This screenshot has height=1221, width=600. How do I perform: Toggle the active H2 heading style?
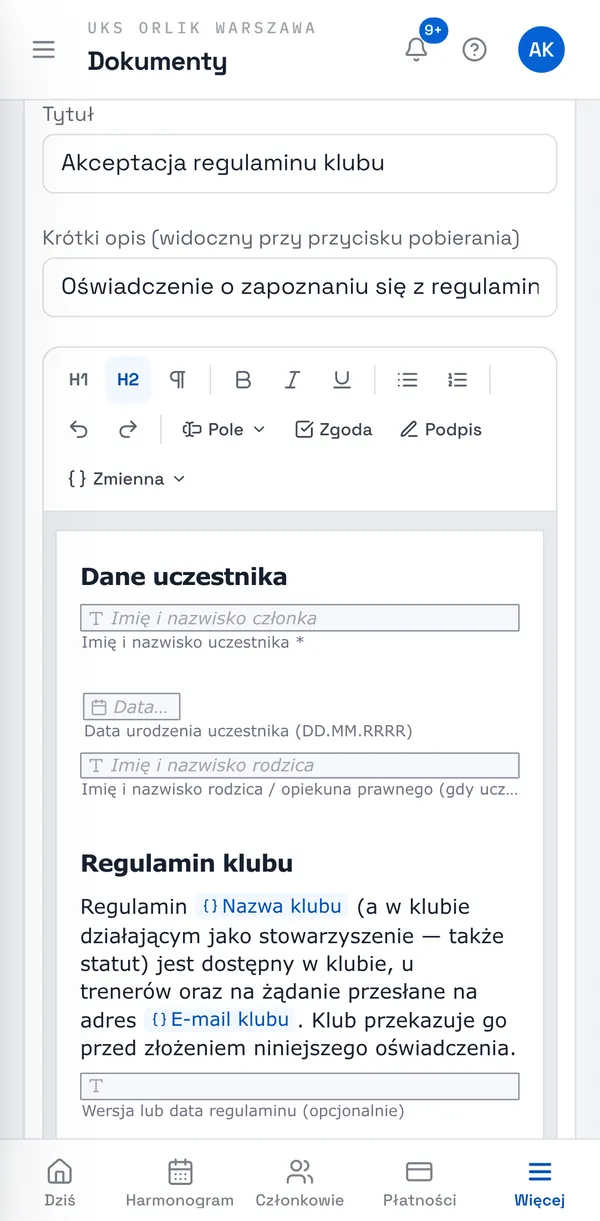click(x=128, y=380)
